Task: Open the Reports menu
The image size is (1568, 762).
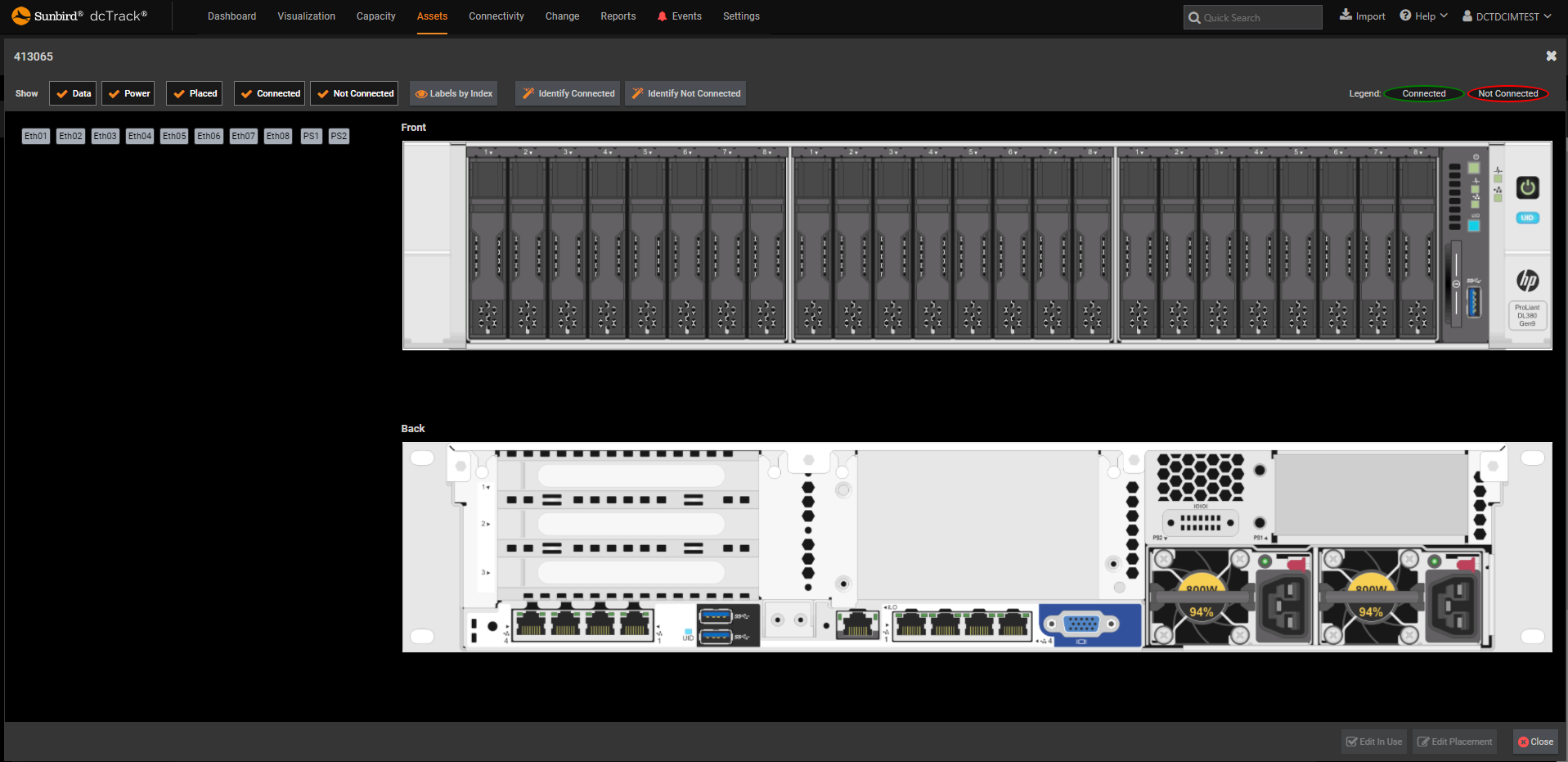Action: [x=618, y=16]
